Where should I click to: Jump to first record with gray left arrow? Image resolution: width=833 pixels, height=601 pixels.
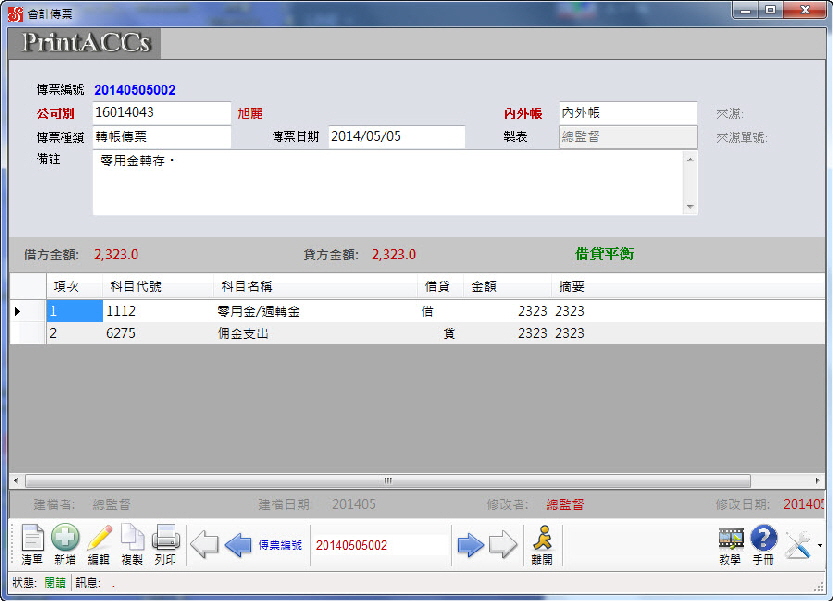[204, 545]
